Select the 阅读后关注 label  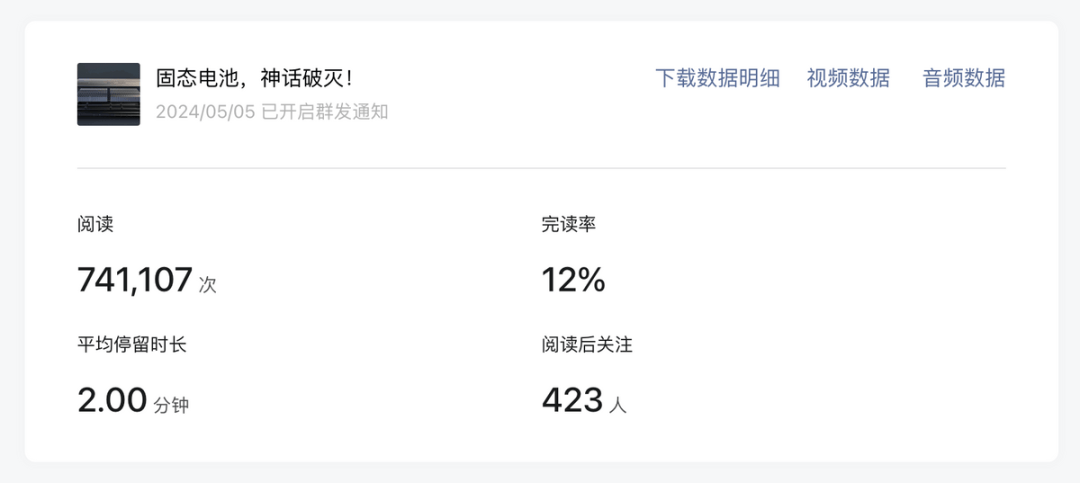(x=587, y=345)
